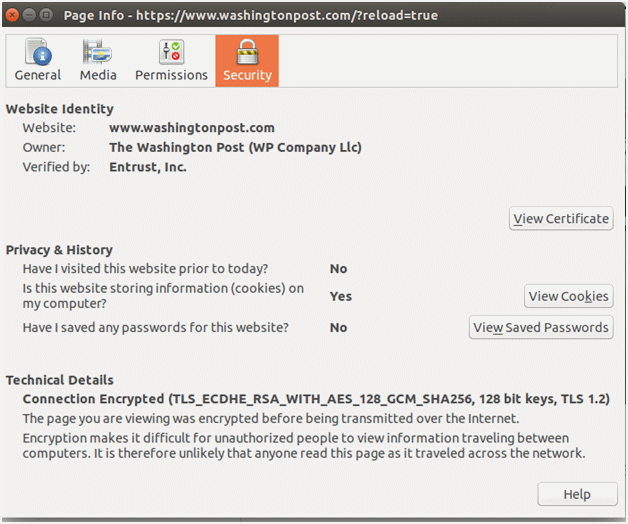This screenshot has width=628, height=524.
Task: Click the Security tab label
Action: [247, 75]
